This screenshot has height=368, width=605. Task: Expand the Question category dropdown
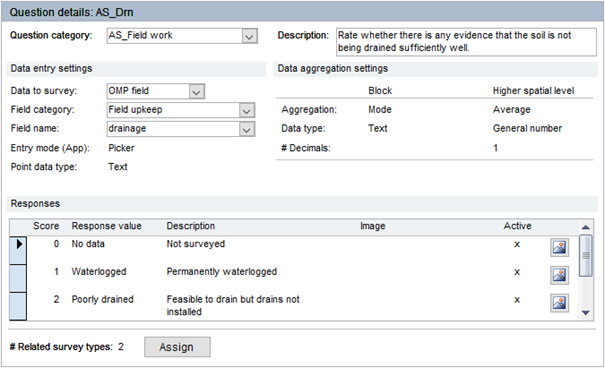[x=250, y=36]
